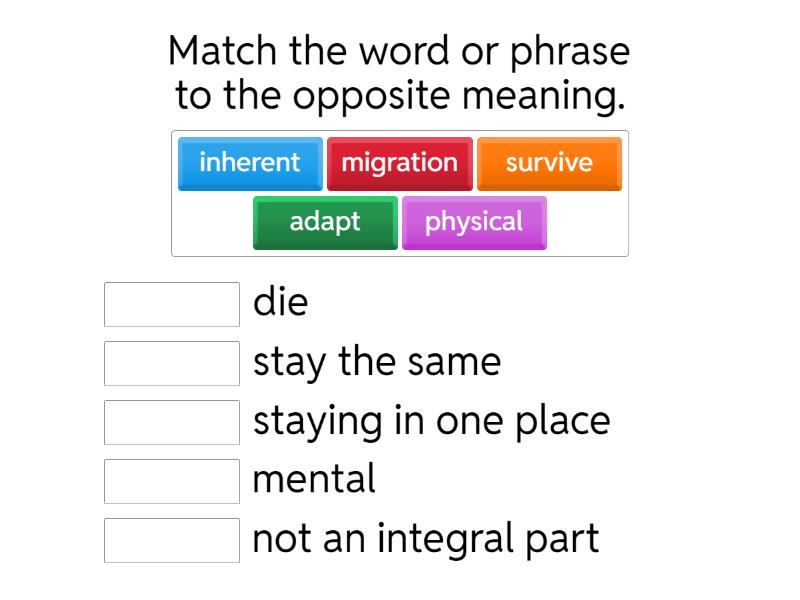Select the red 'migration' word tile
This screenshot has width=800, height=600.
399,163
